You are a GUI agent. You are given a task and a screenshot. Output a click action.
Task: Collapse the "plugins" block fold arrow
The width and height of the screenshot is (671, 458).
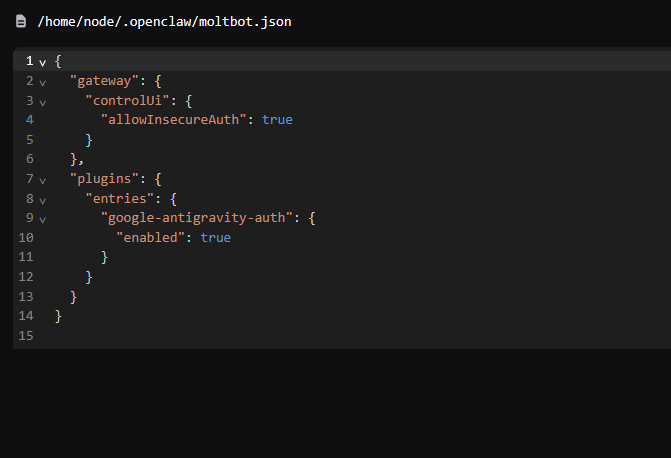42,180
